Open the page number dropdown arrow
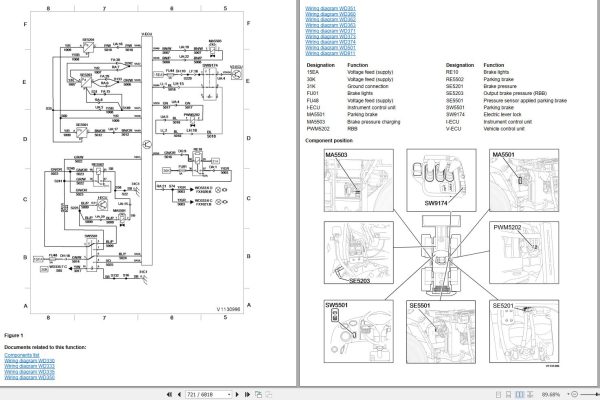Image resolution: width=600 pixels, height=400 pixels. pos(229,395)
